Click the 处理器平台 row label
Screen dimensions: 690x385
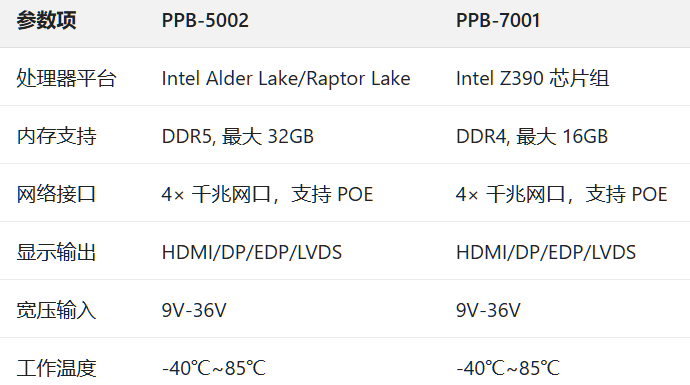point(66,78)
